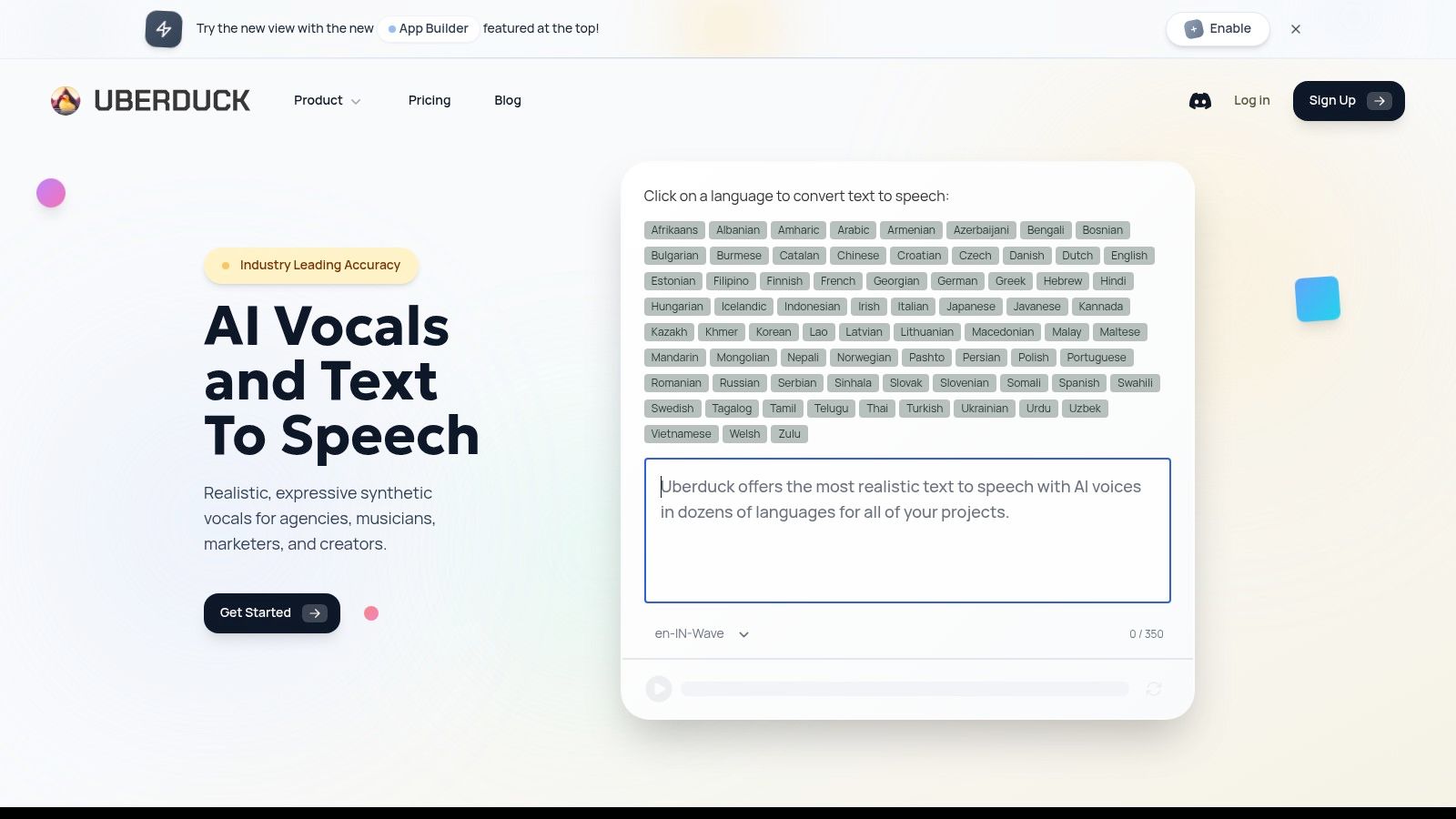
Task: Pick the Hebrew language tag
Action: (1063, 281)
